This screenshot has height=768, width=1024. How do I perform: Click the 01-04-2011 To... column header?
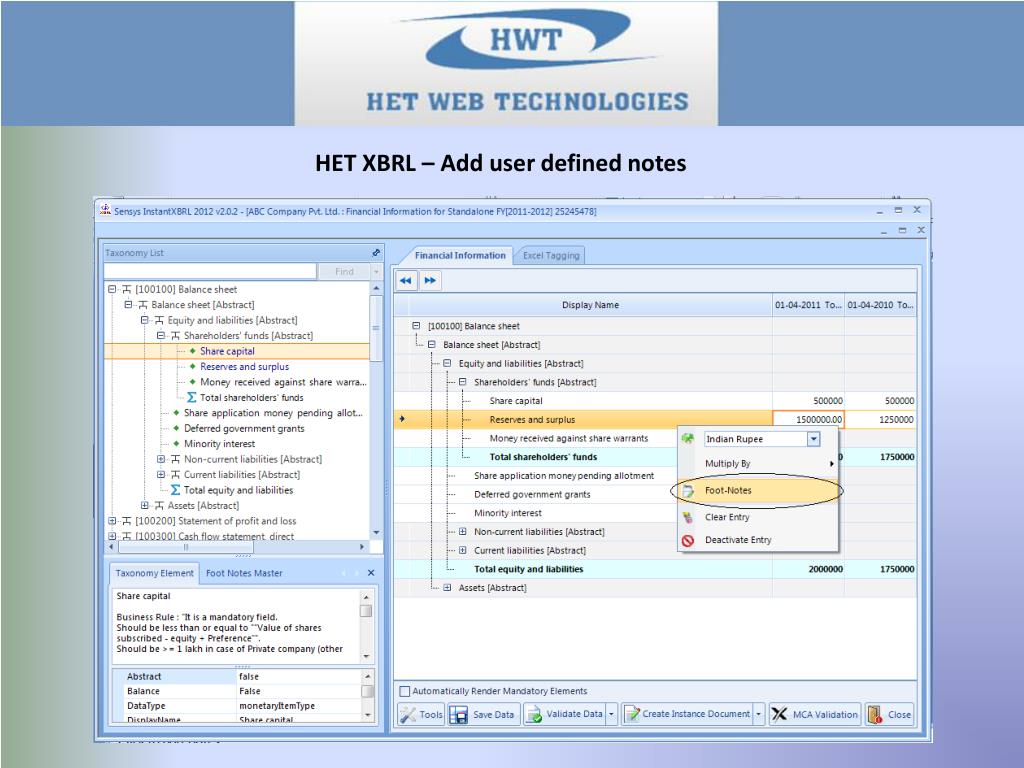pos(808,305)
